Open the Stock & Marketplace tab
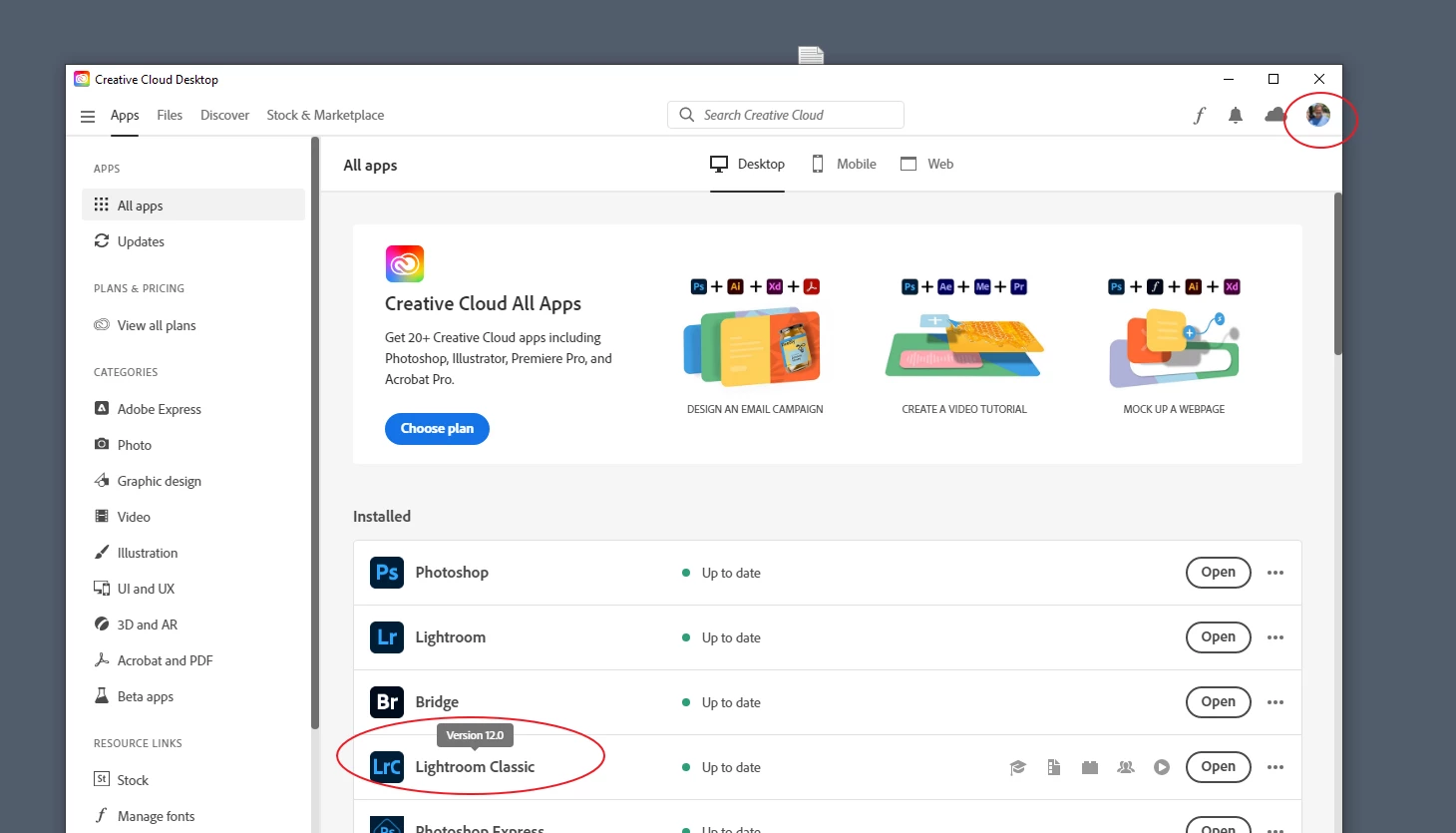 pyautogui.click(x=325, y=116)
